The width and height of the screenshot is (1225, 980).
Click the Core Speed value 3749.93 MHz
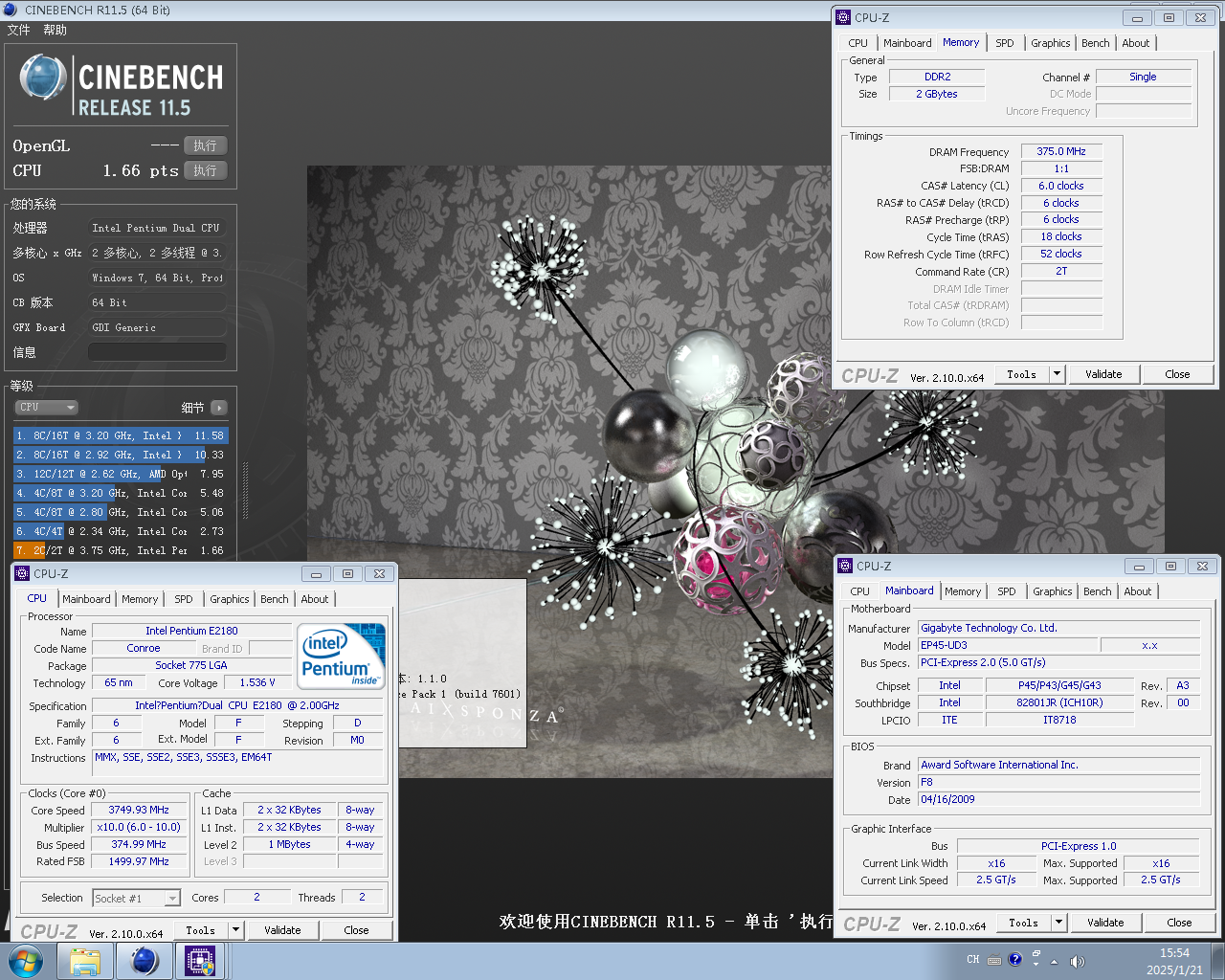pos(139,810)
